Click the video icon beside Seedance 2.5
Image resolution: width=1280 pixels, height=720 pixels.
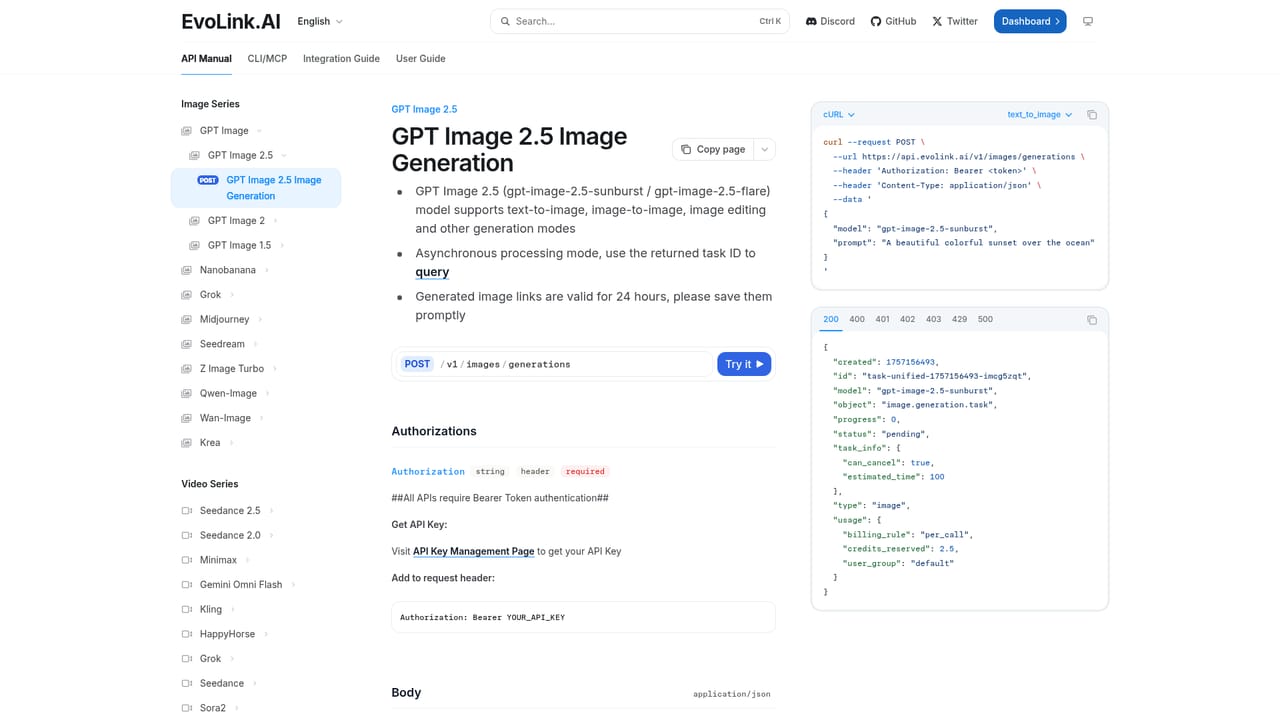(186, 511)
